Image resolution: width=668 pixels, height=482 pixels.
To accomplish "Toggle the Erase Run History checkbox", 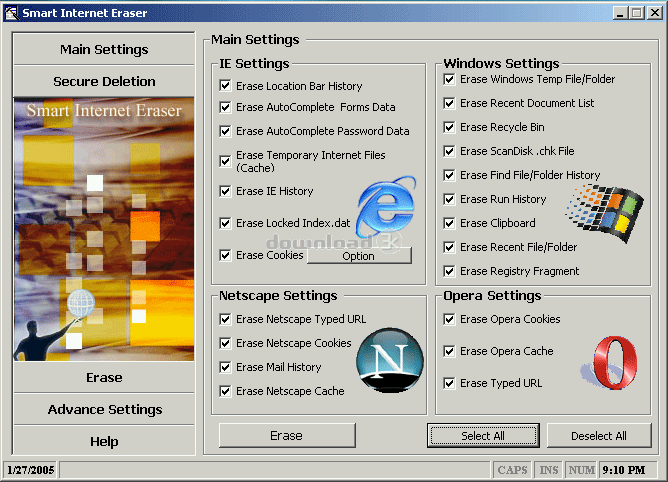I will tap(449, 199).
